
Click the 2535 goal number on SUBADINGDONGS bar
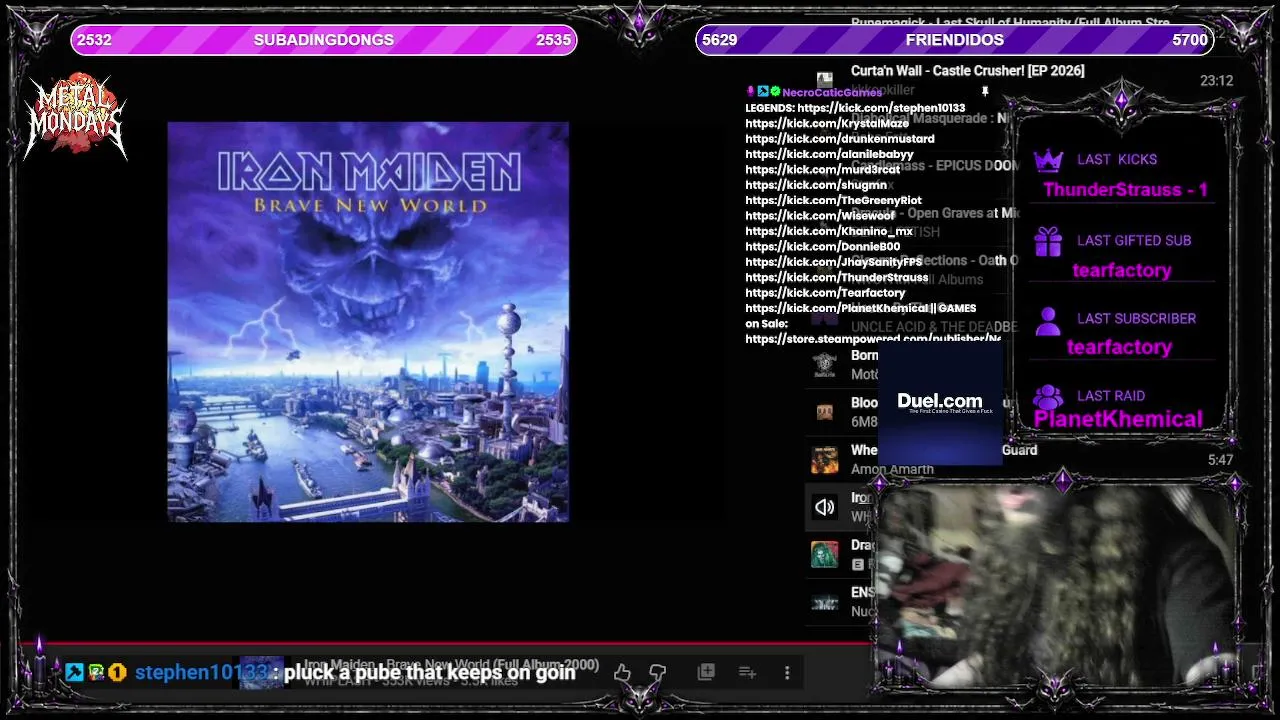(x=553, y=40)
